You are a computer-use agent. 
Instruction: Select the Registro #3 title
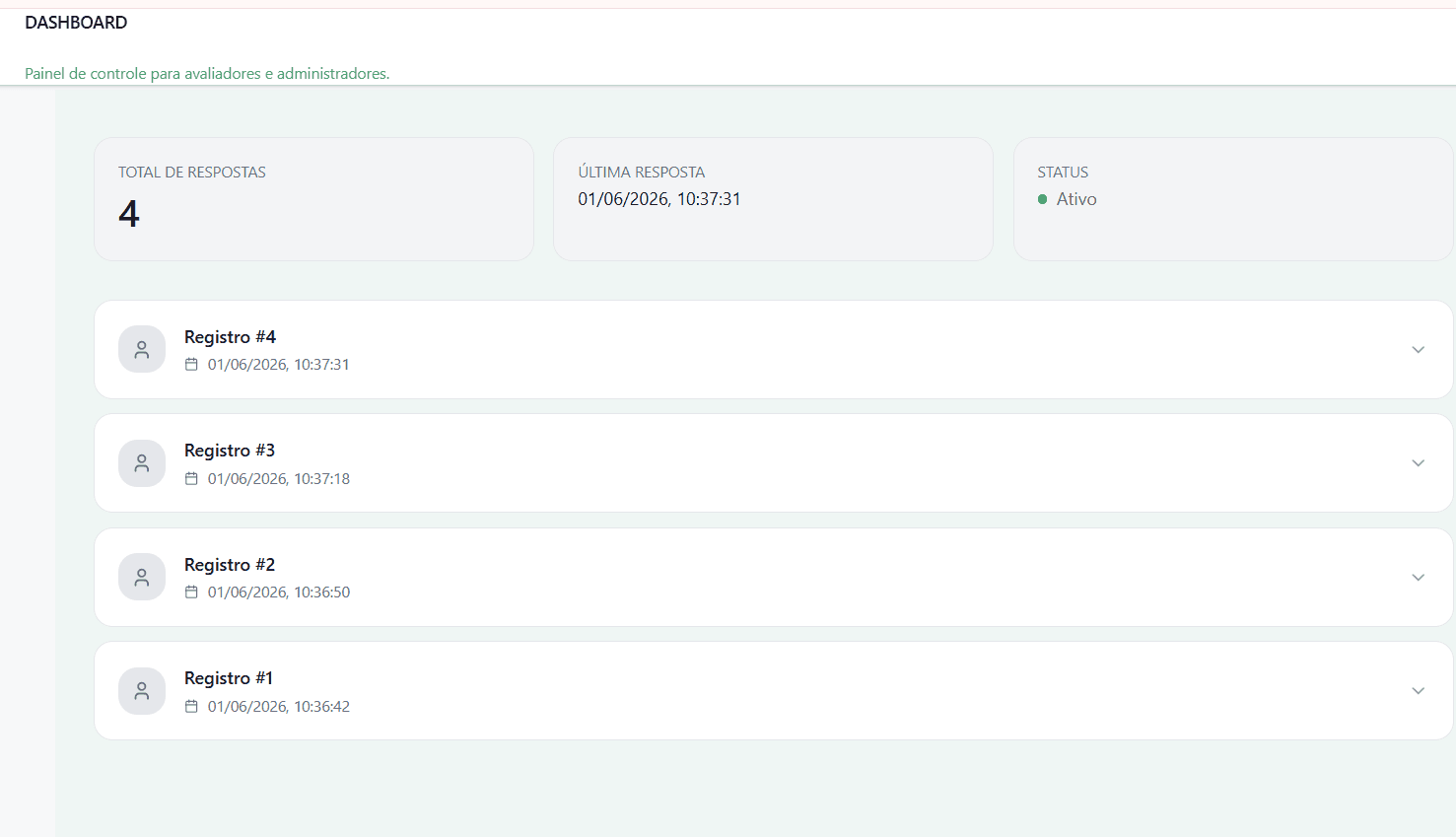230,451
